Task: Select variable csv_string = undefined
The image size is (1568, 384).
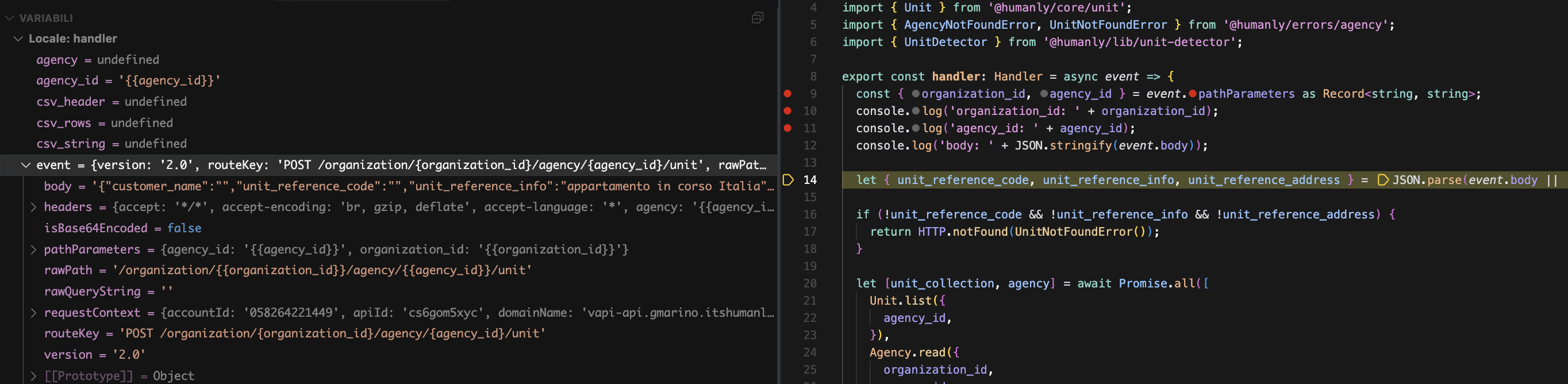Action: [x=390, y=144]
